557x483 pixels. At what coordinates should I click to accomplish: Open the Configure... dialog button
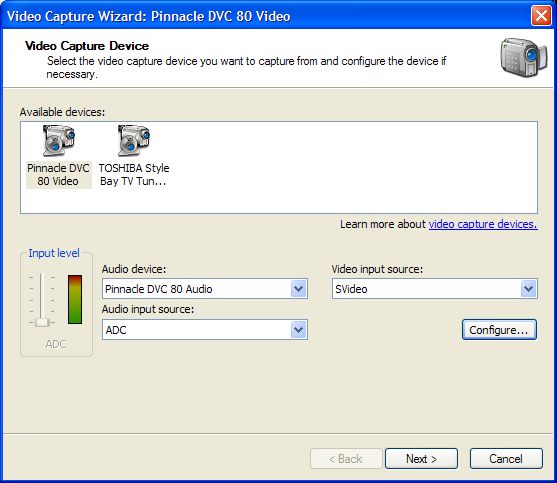[499, 330]
